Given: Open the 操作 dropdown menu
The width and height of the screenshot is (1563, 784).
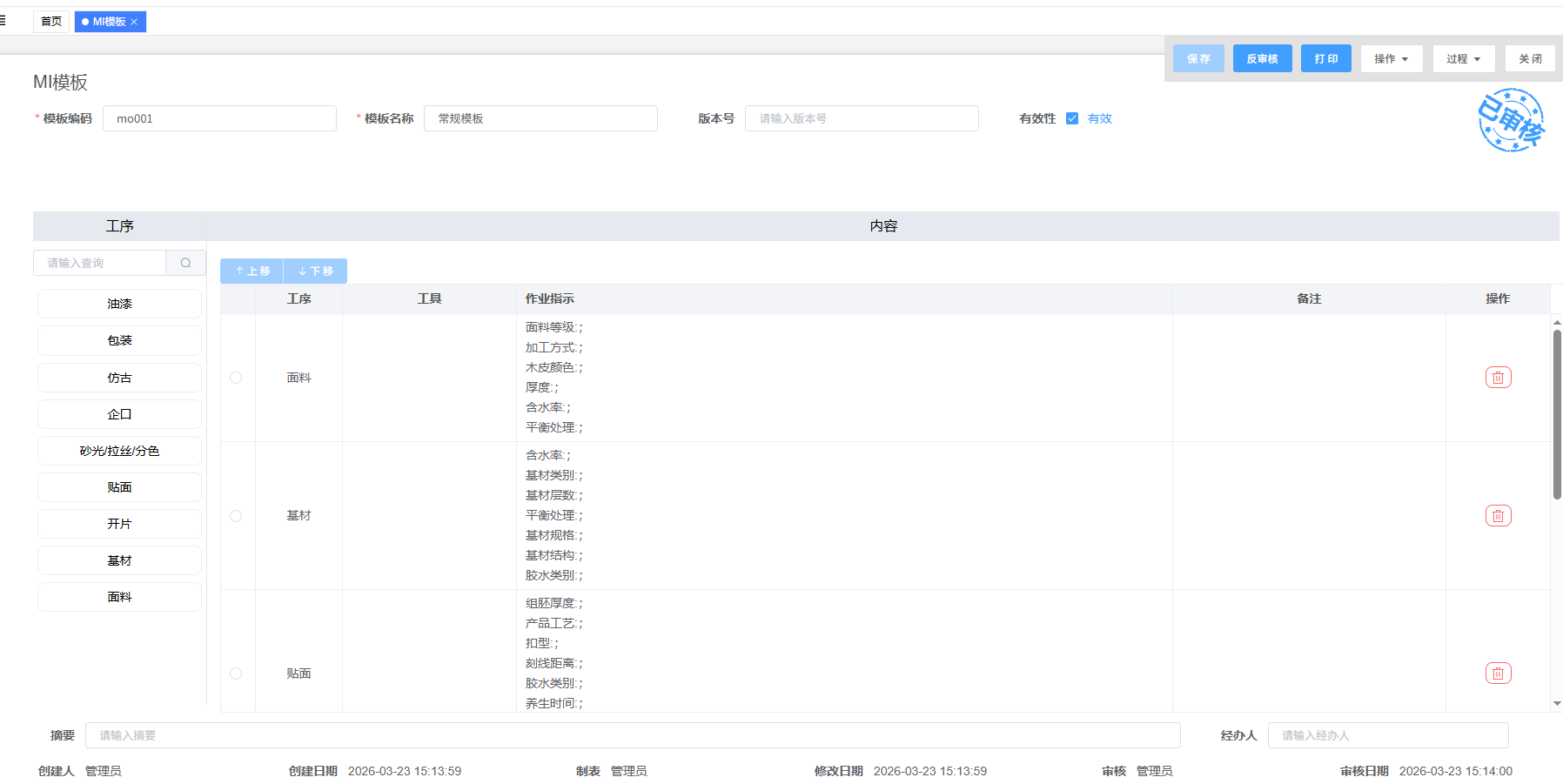Looking at the screenshot, I should point(1391,59).
